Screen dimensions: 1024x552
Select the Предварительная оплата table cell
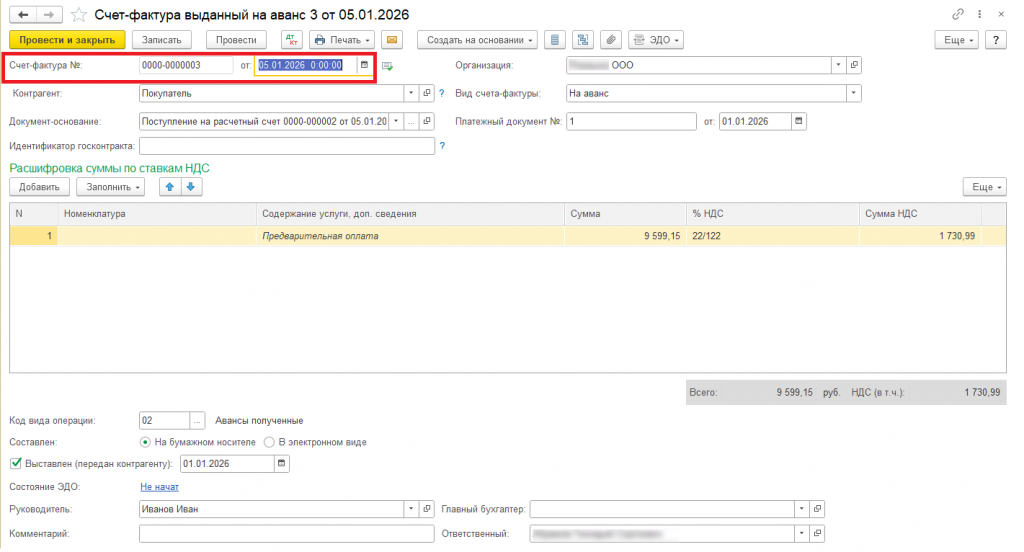click(x=410, y=236)
